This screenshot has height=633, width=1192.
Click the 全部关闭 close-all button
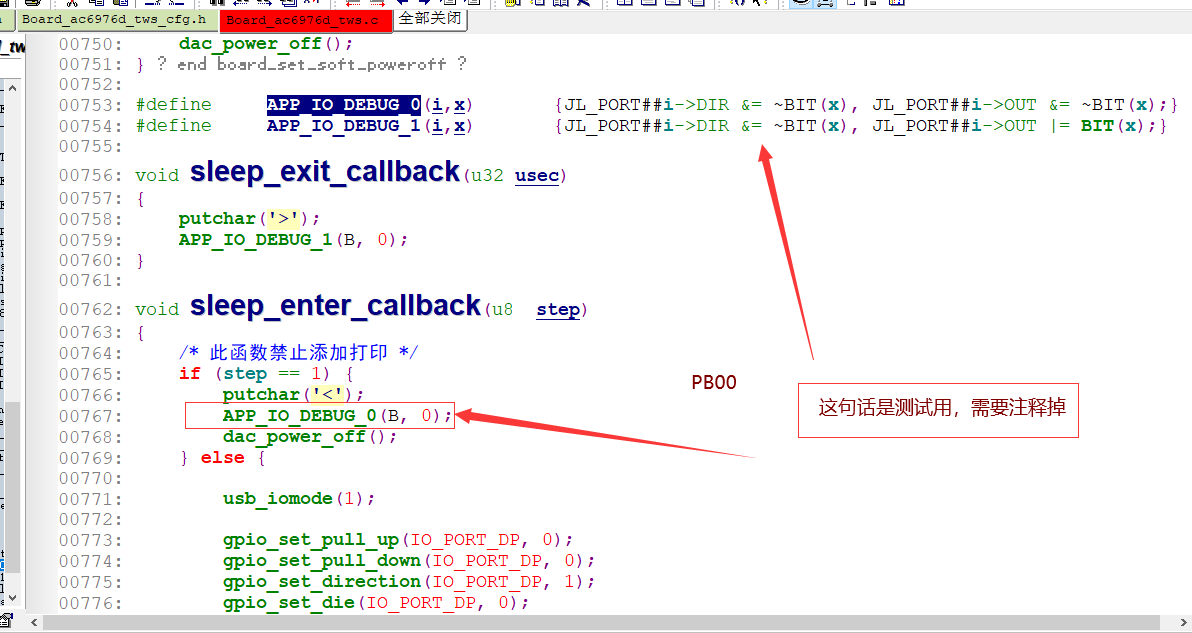point(430,18)
